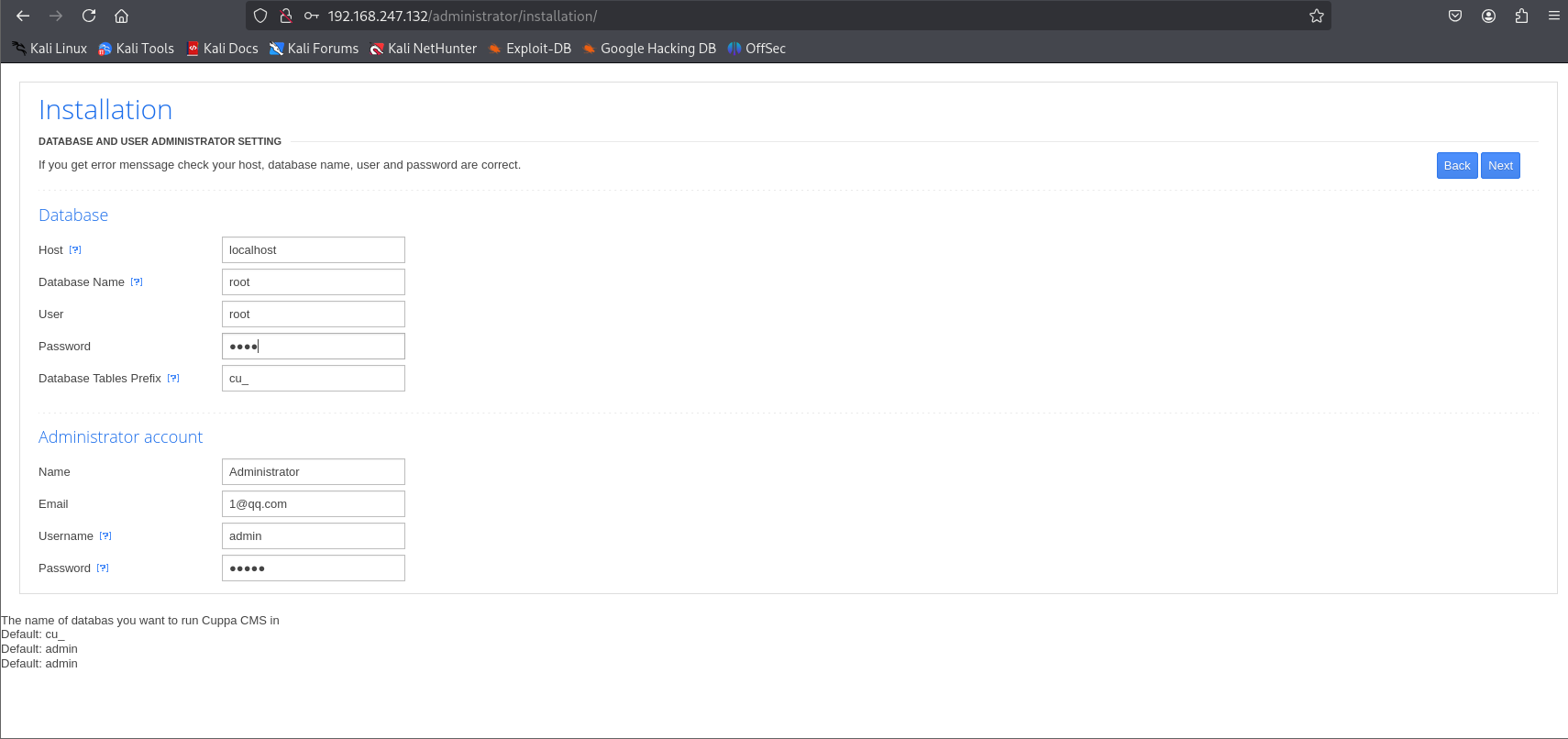This screenshot has height=739, width=1568.
Task: Focus the Username field containing admin
Action: (x=314, y=535)
